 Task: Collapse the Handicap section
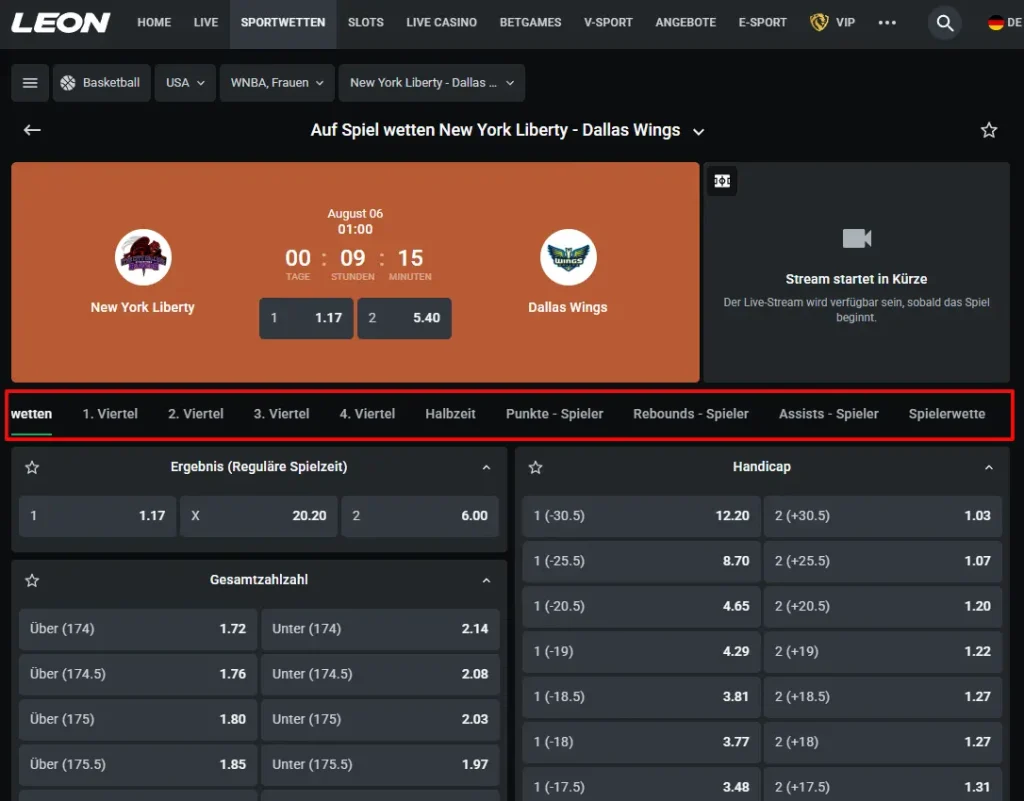(x=989, y=467)
